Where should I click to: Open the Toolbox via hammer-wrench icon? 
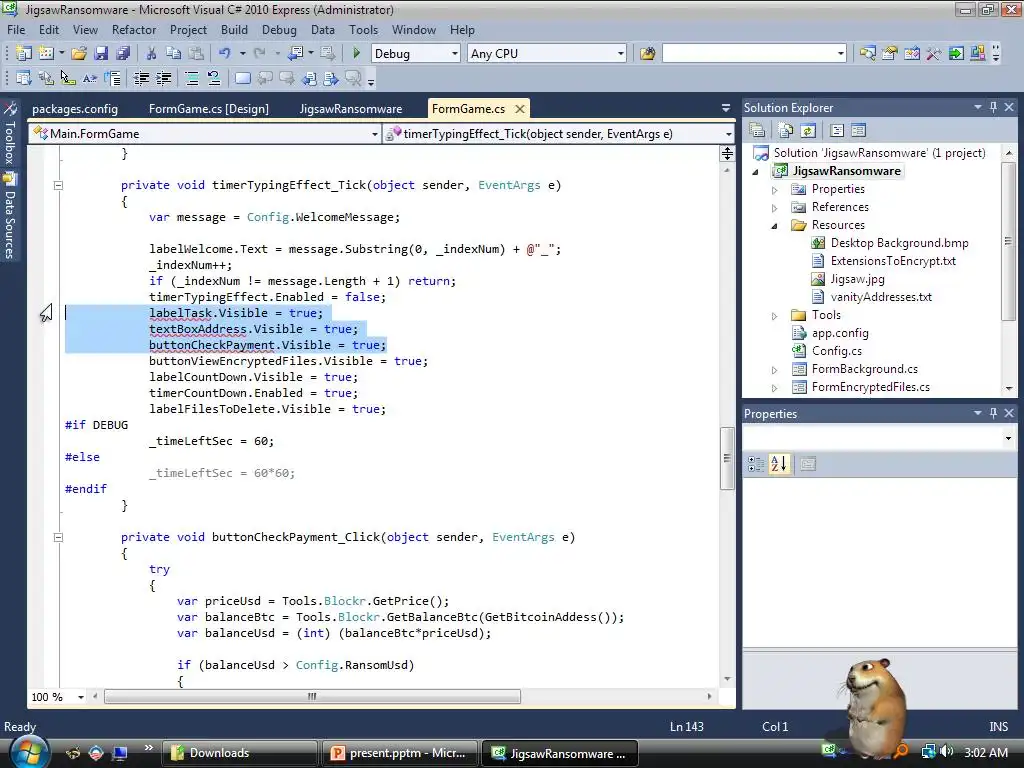[x=934, y=54]
